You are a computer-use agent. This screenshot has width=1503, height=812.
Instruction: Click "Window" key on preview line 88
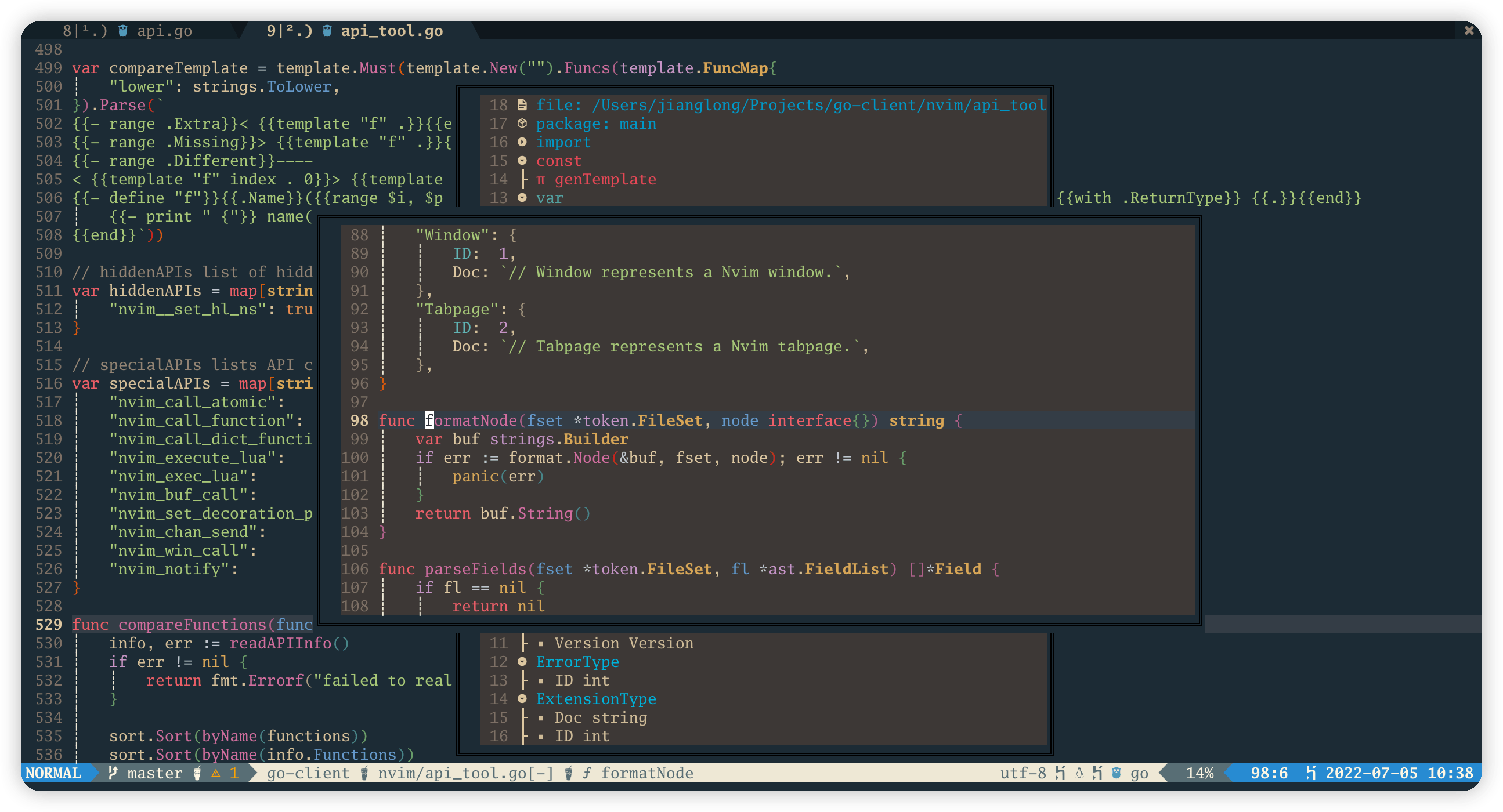(x=452, y=235)
